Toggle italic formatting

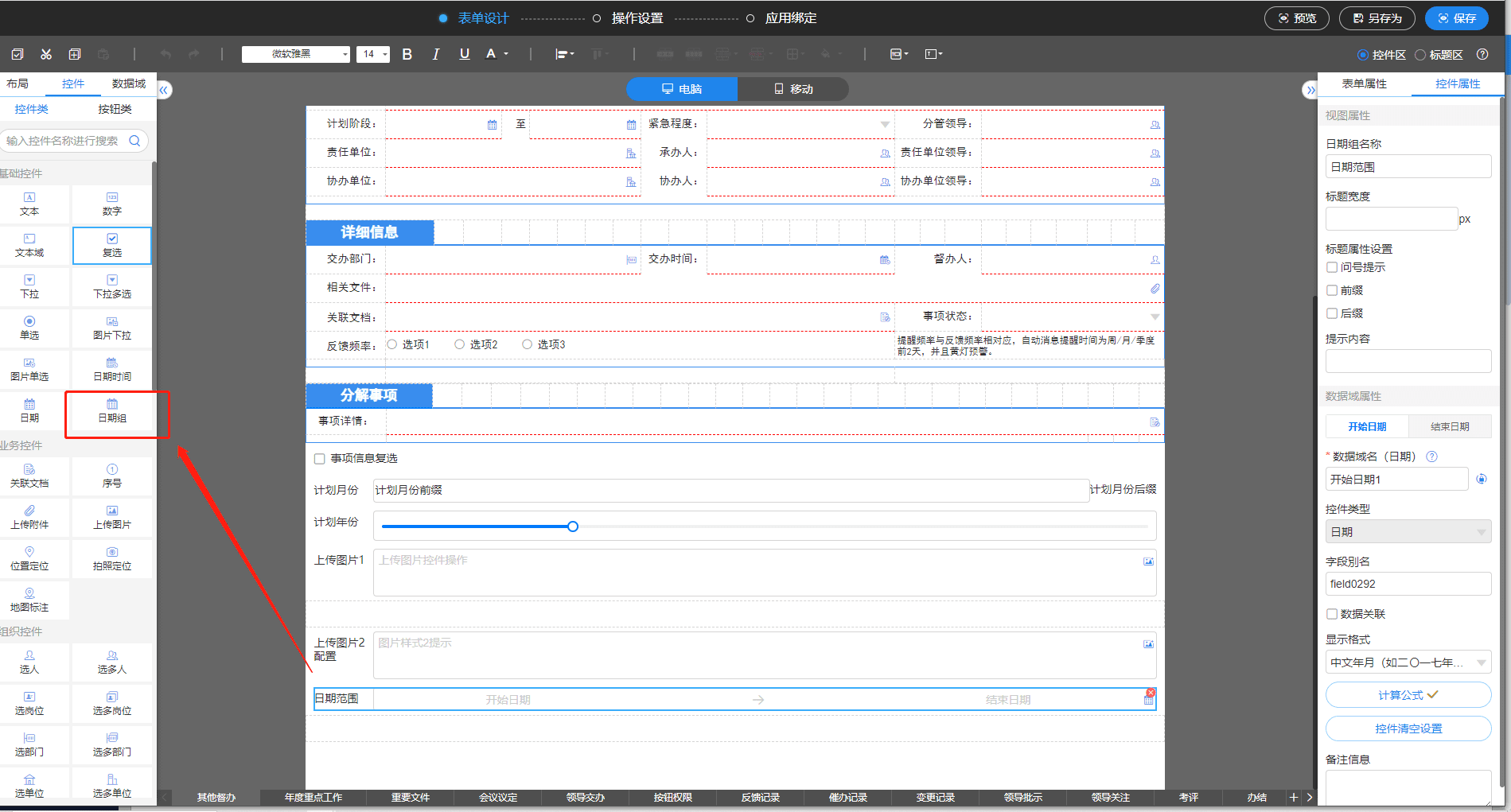point(435,54)
